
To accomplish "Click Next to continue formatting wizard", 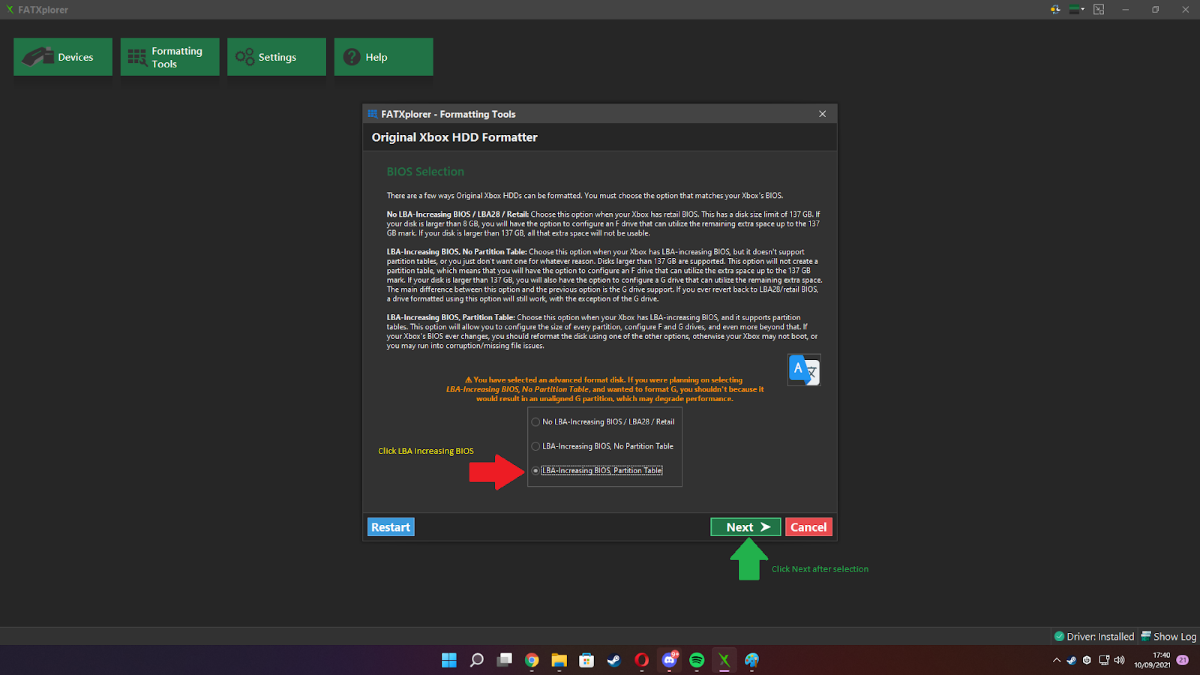I will (x=746, y=527).
